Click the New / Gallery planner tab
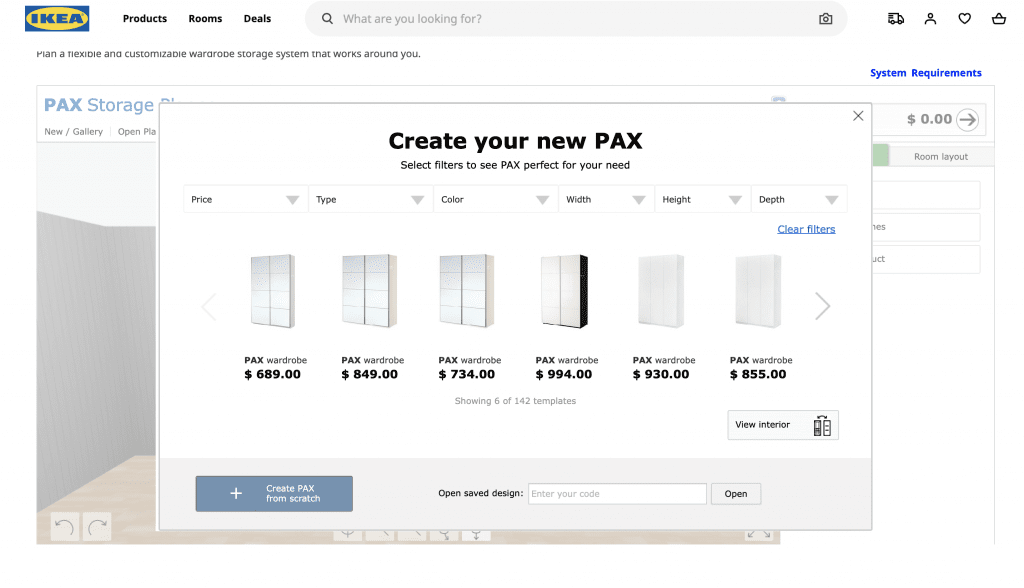 [74, 131]
